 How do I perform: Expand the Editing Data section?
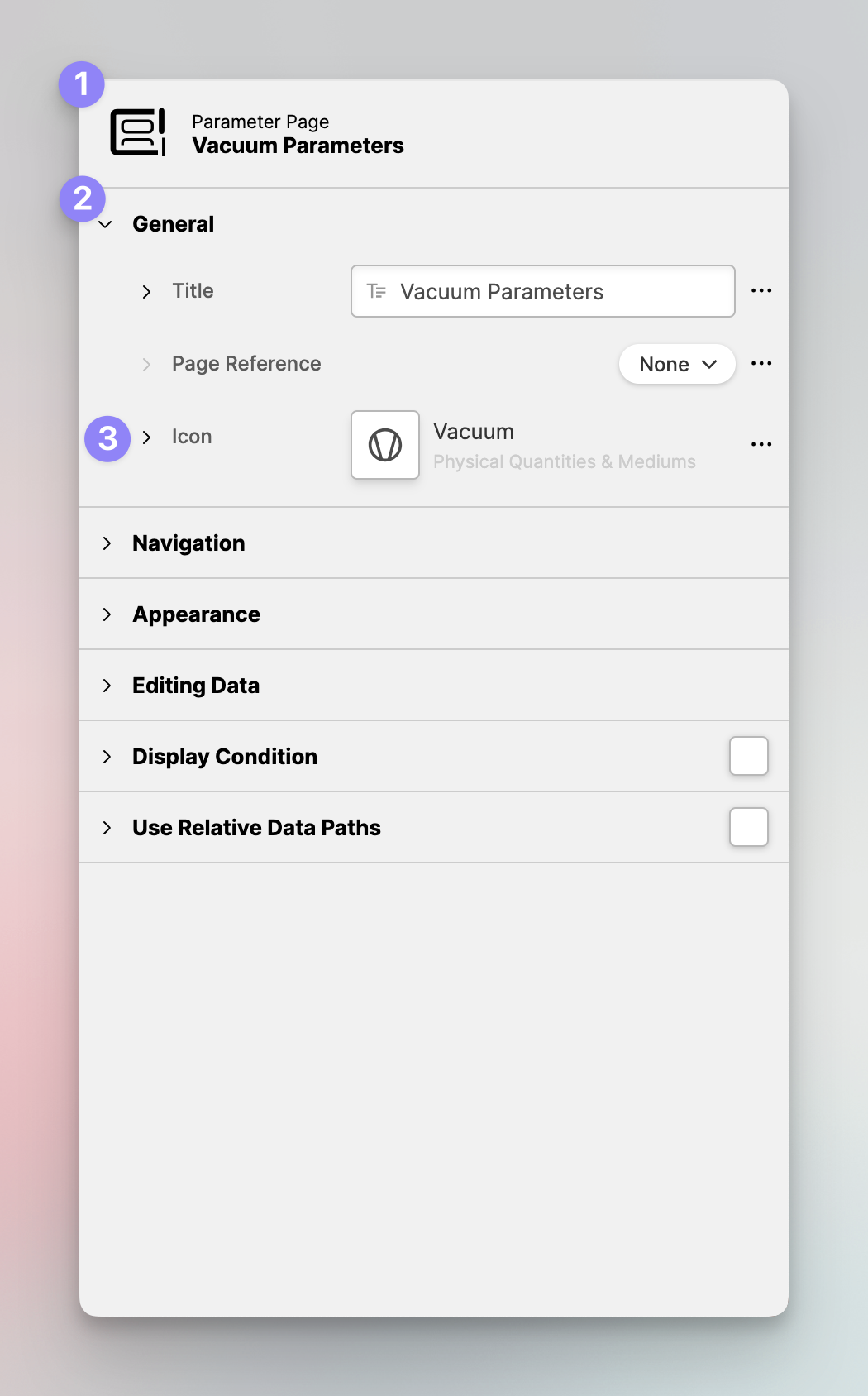pyautogui.click(x=107, y=686)
